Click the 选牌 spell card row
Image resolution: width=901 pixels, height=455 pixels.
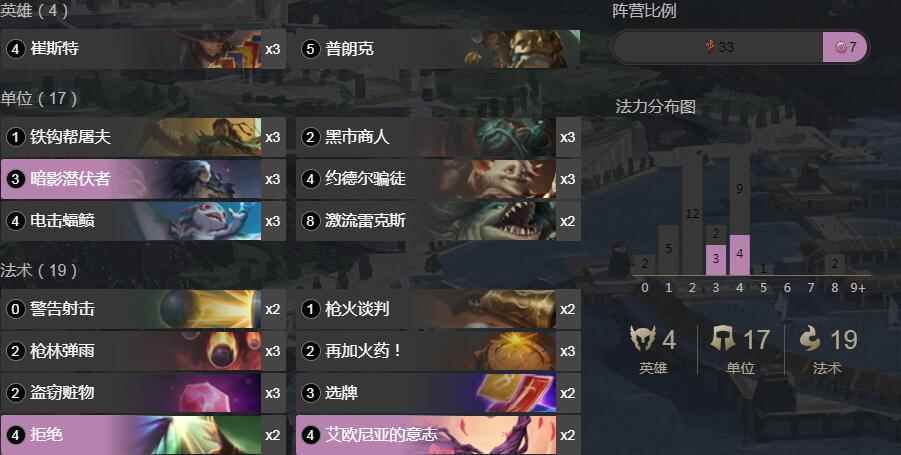click(438, 393)
